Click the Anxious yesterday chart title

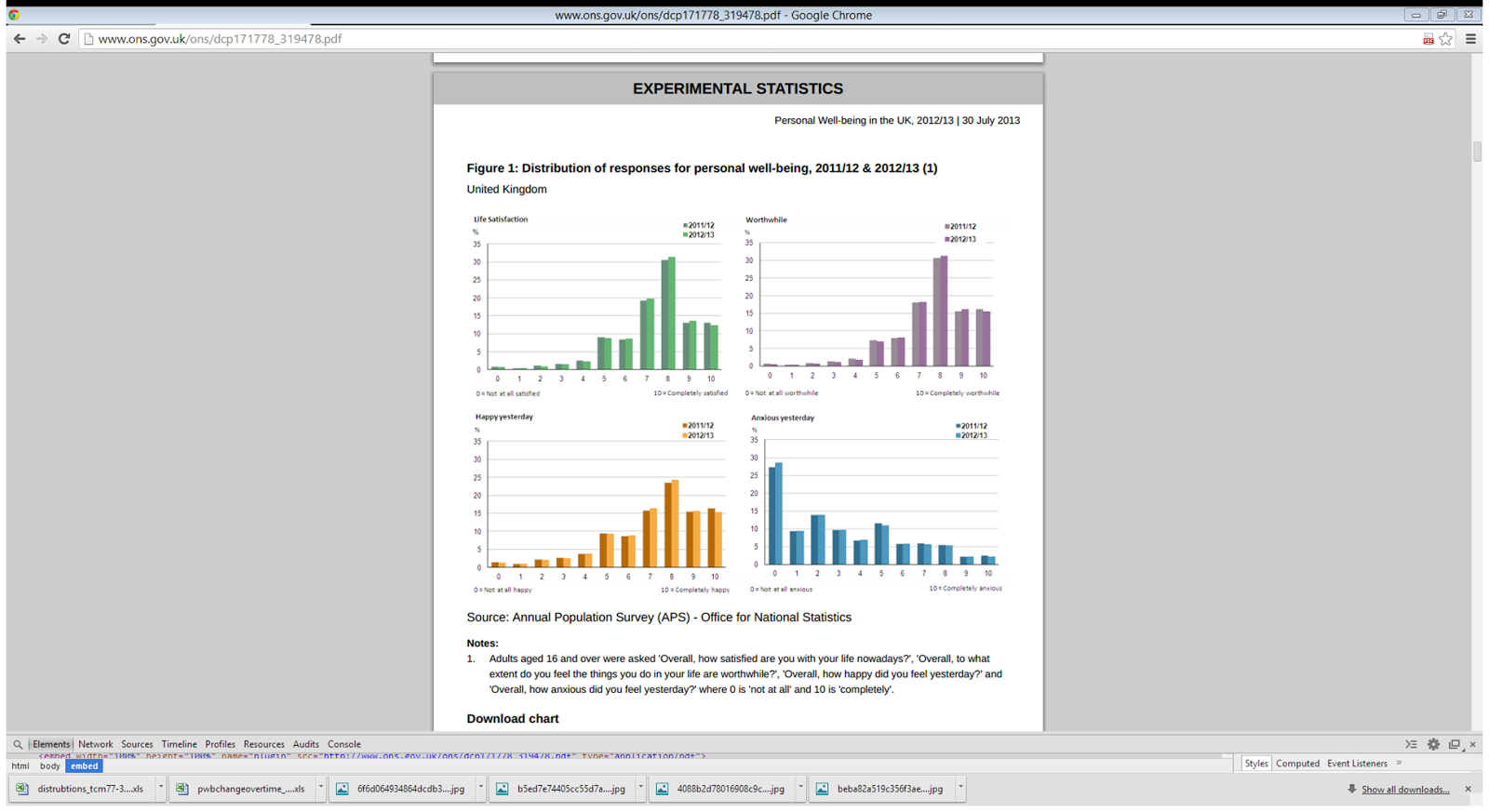click(x=783, y=418)
